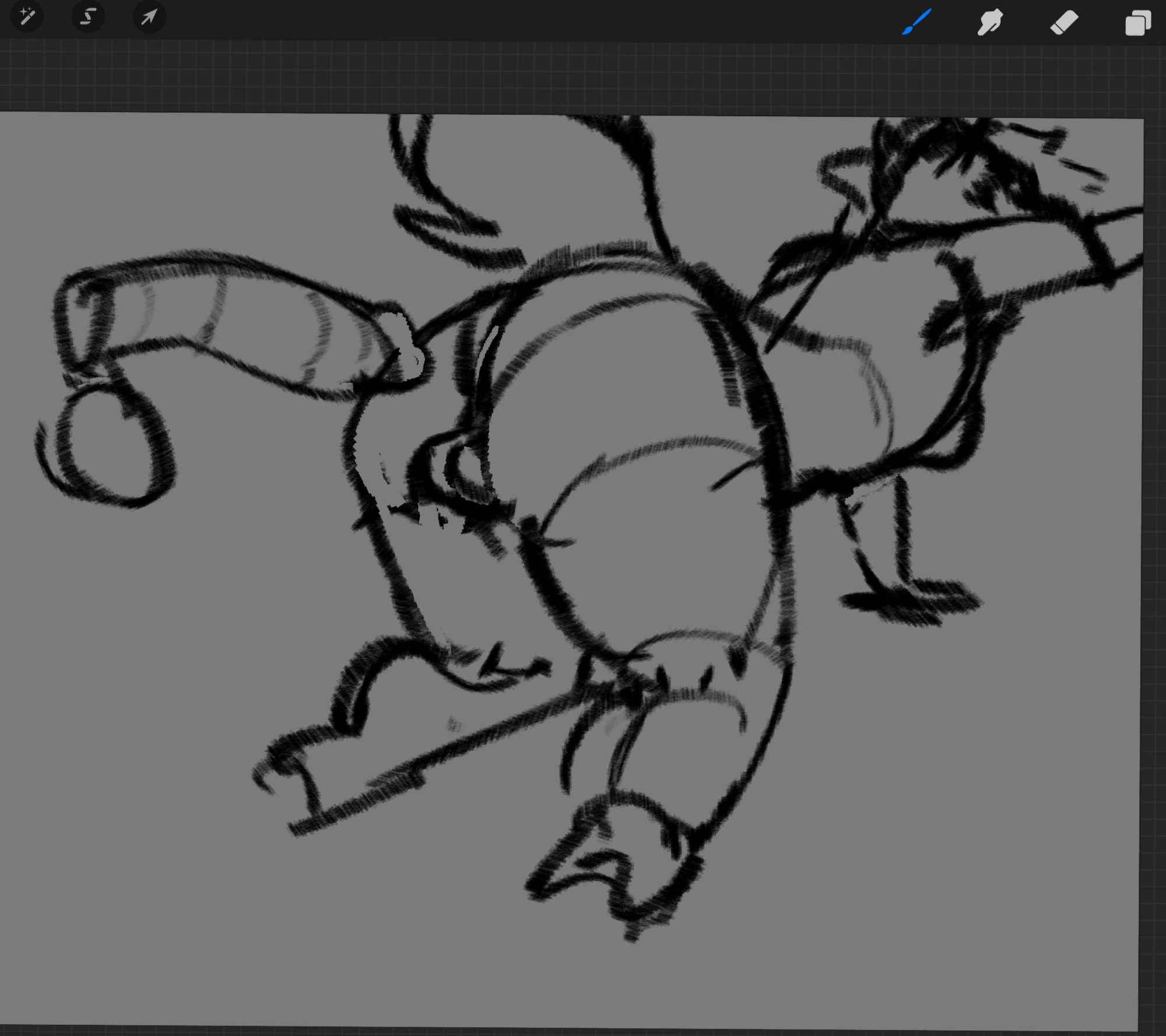Screen dimensions: 1166x1036
Task: Select the Eraser tool
Action: [x=1064, y=23]
